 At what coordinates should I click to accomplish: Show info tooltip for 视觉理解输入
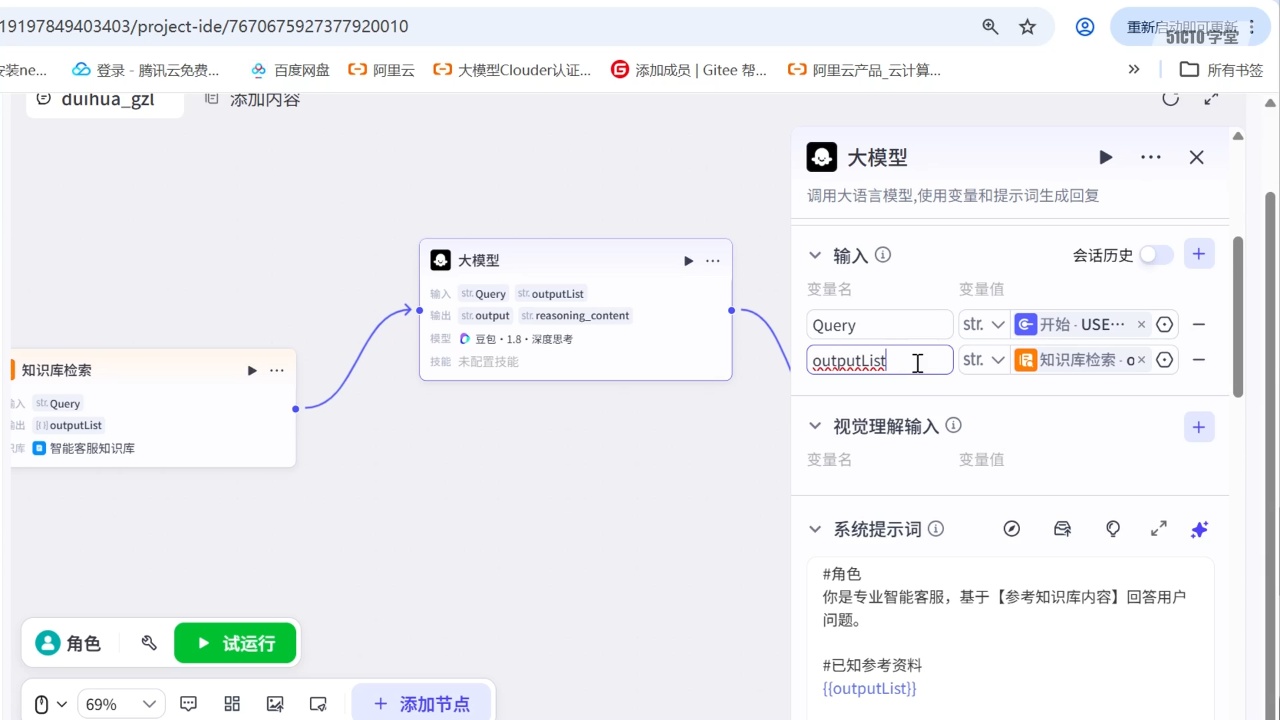point(954,425)
